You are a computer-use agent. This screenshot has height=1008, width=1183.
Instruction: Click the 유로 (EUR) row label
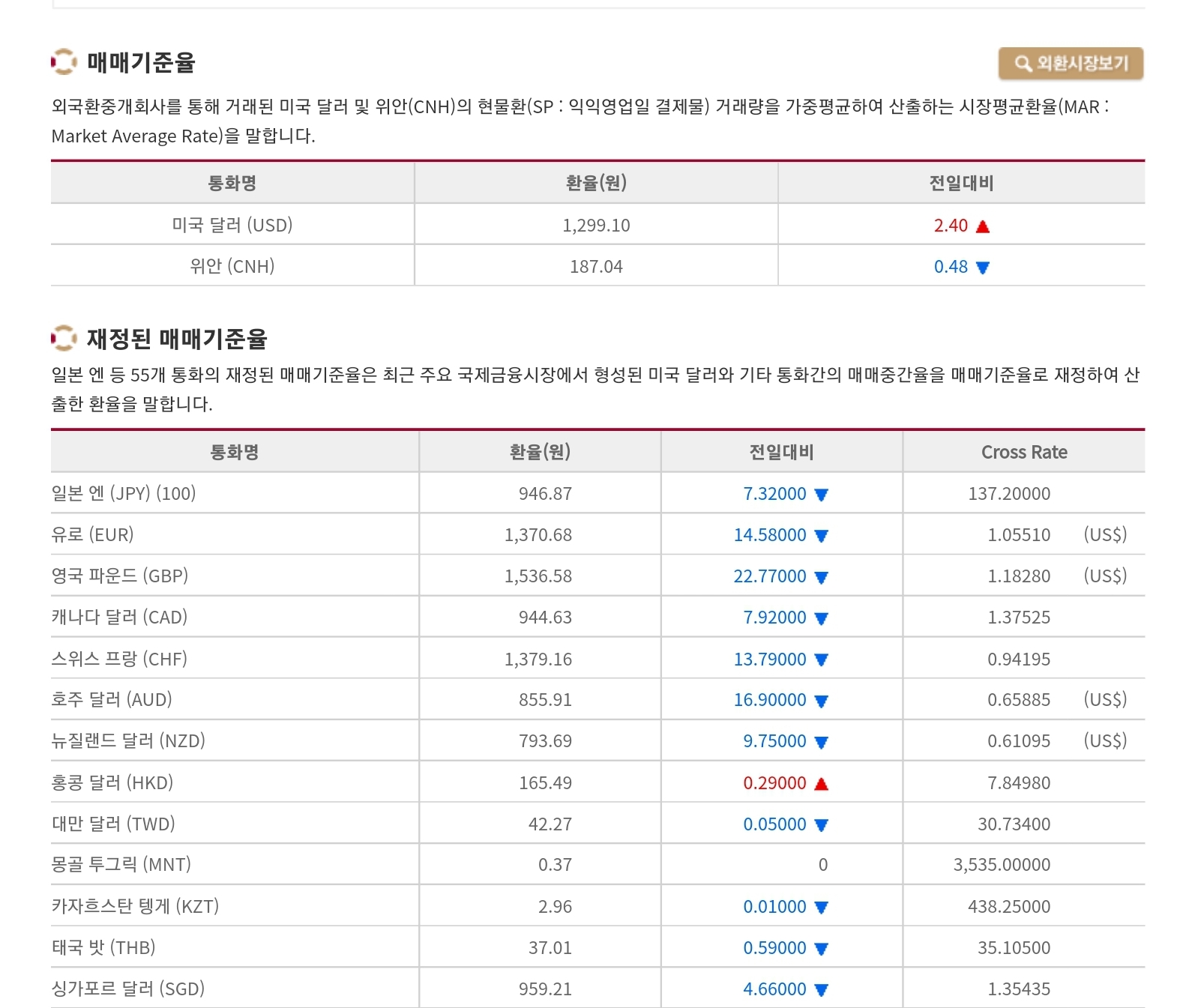point(92,534)
